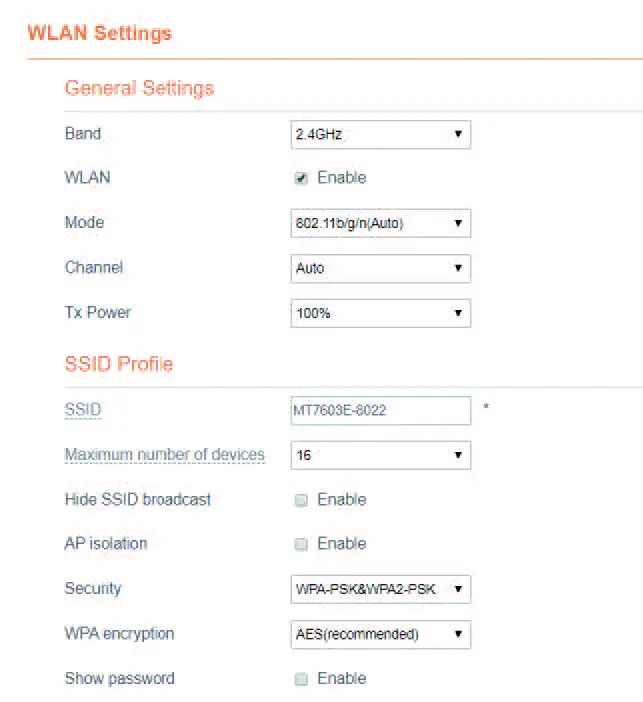Viewport: 643px width, 702px height.
Task: Enable the AP isolation checkbox
Action: [x=301, y=544]
